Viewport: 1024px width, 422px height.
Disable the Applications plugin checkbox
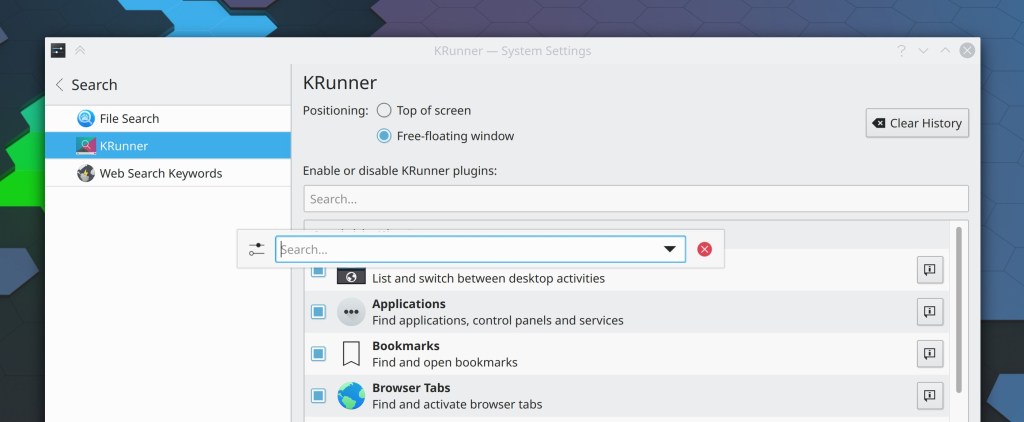click(318, 312)
